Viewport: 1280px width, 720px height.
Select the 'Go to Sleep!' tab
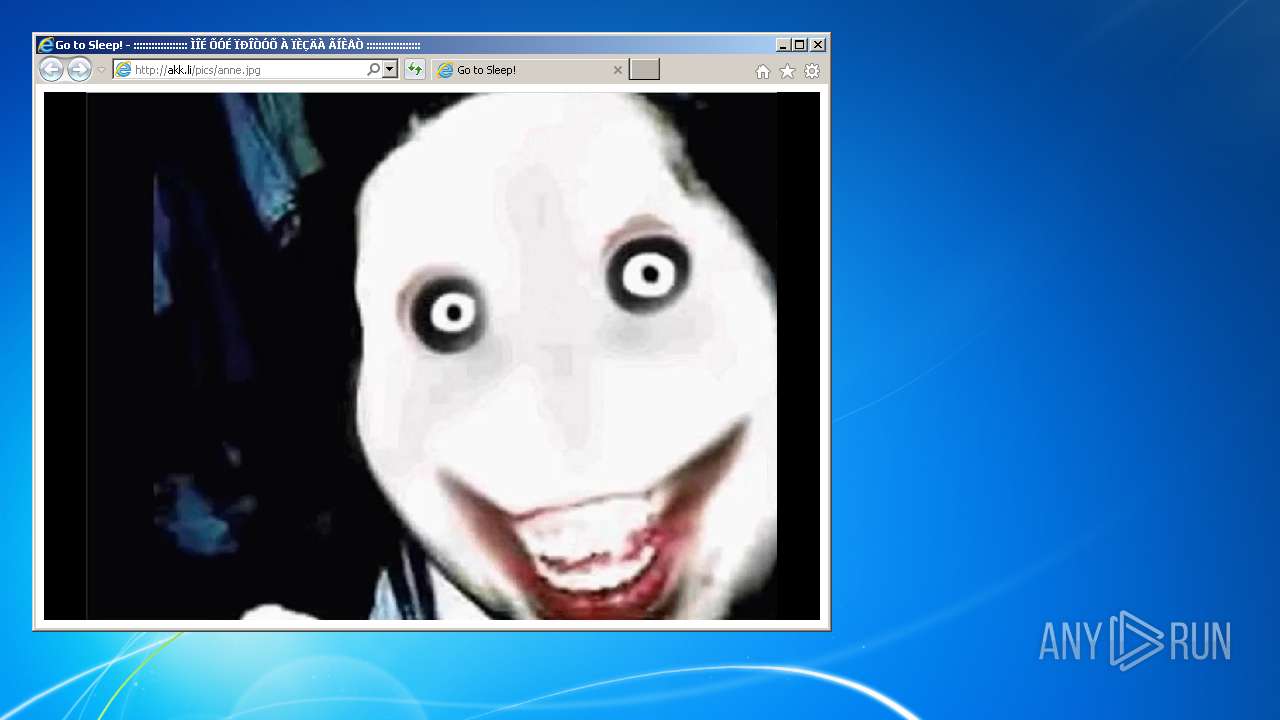coord(530,70)
